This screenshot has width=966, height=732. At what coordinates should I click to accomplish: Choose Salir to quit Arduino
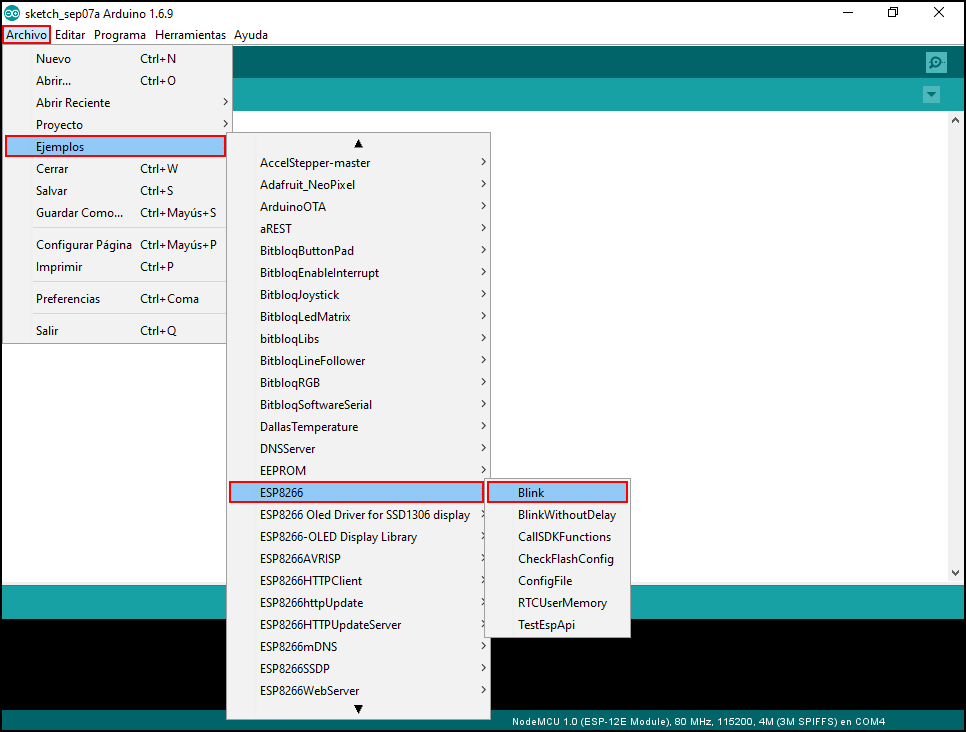[116, 331]
